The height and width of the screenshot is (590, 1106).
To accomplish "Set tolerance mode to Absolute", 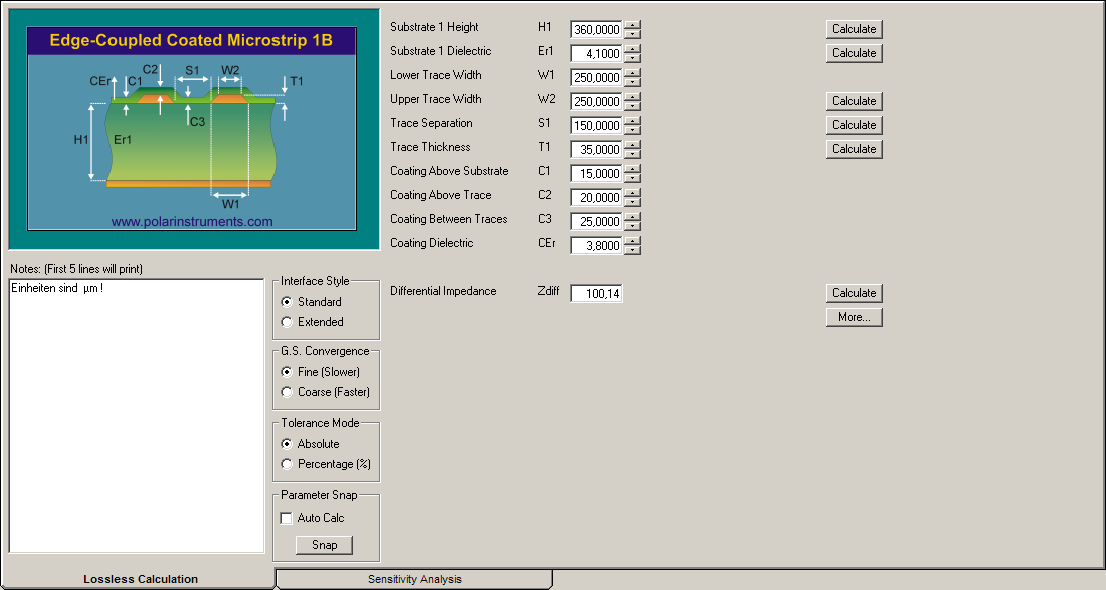I will point(287,444).
